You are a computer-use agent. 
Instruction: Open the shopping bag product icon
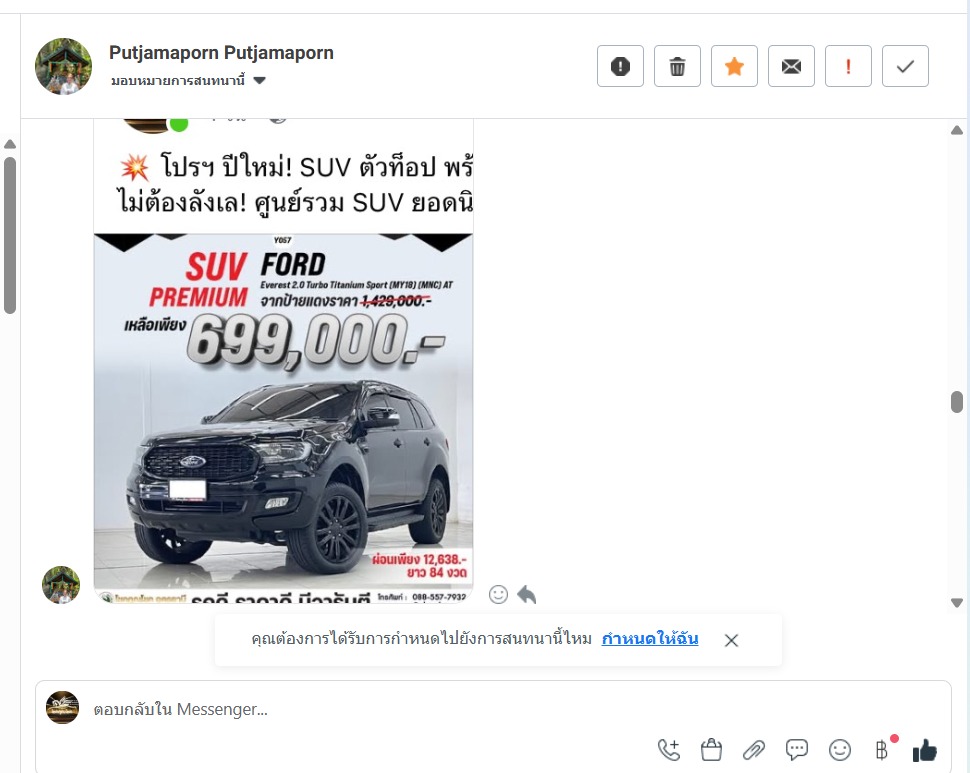pyautogui.click(x=711, y=750)
